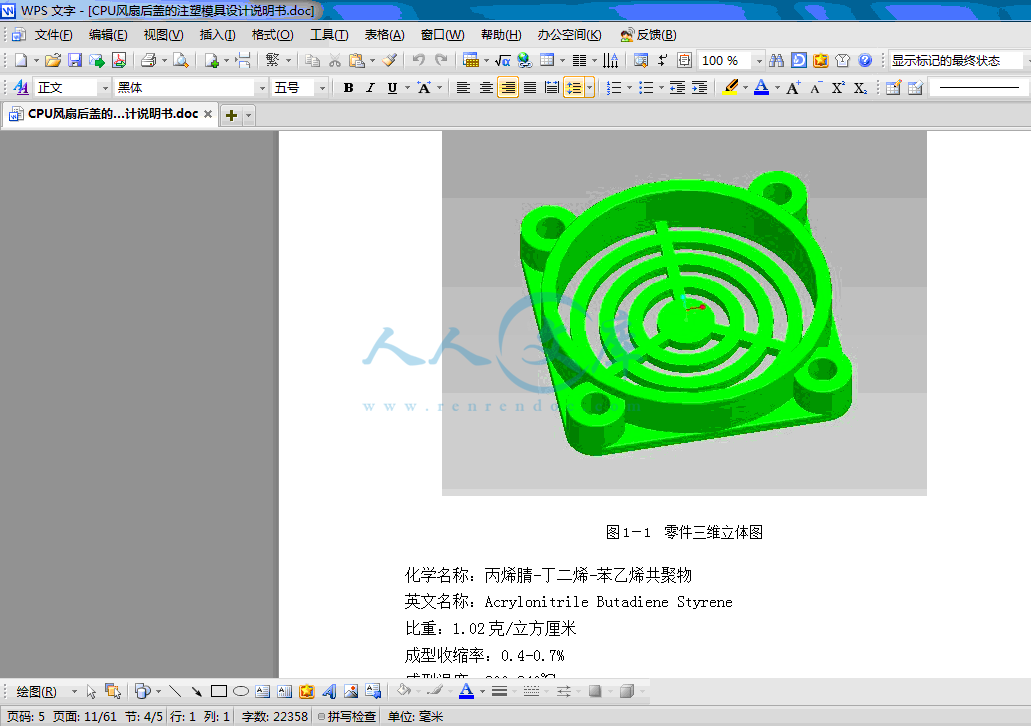Apply superscript formatting
The height and width of the screenshot is (726, 1031).
tap(838, 87)
